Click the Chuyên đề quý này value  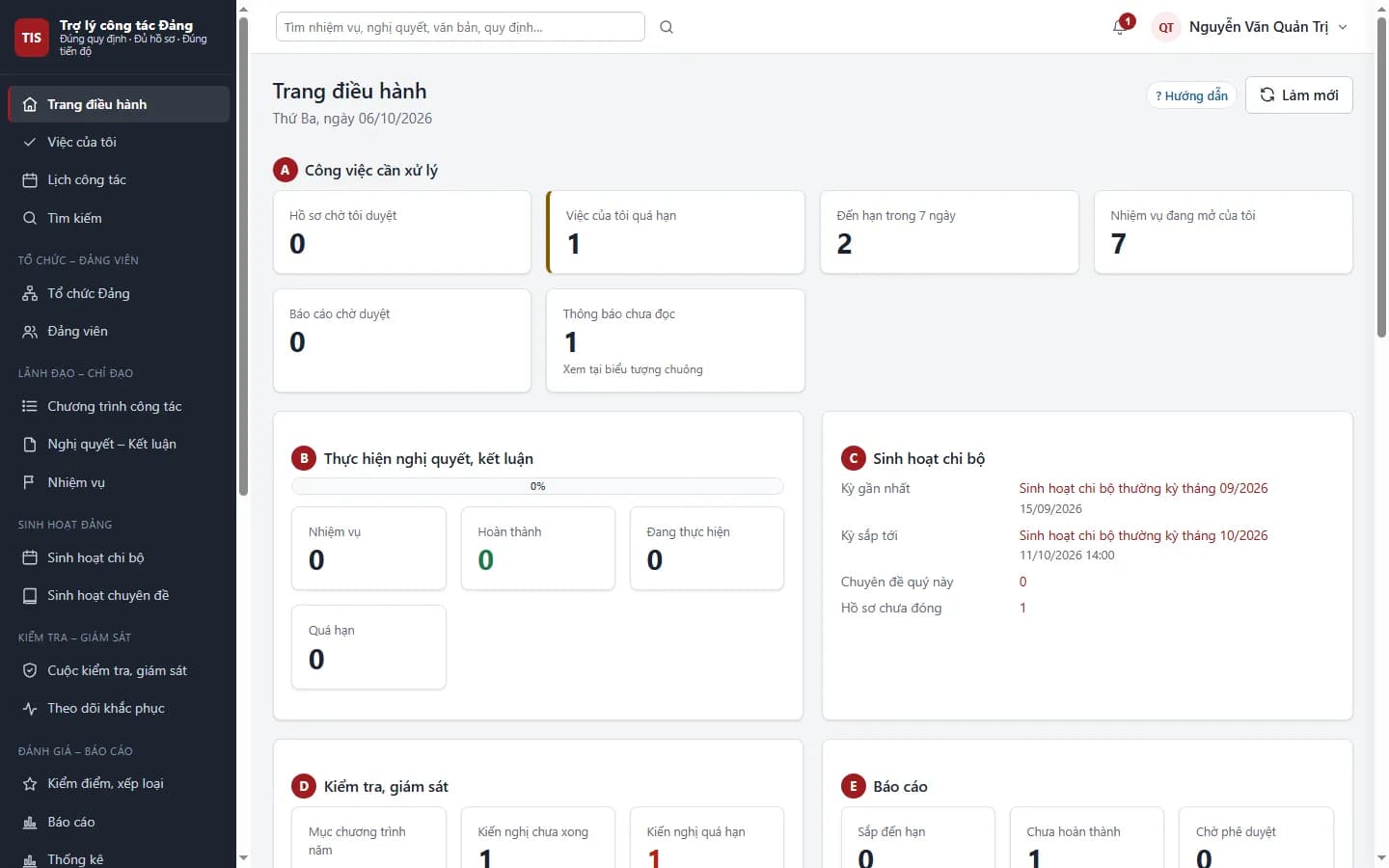[1022, 582]
